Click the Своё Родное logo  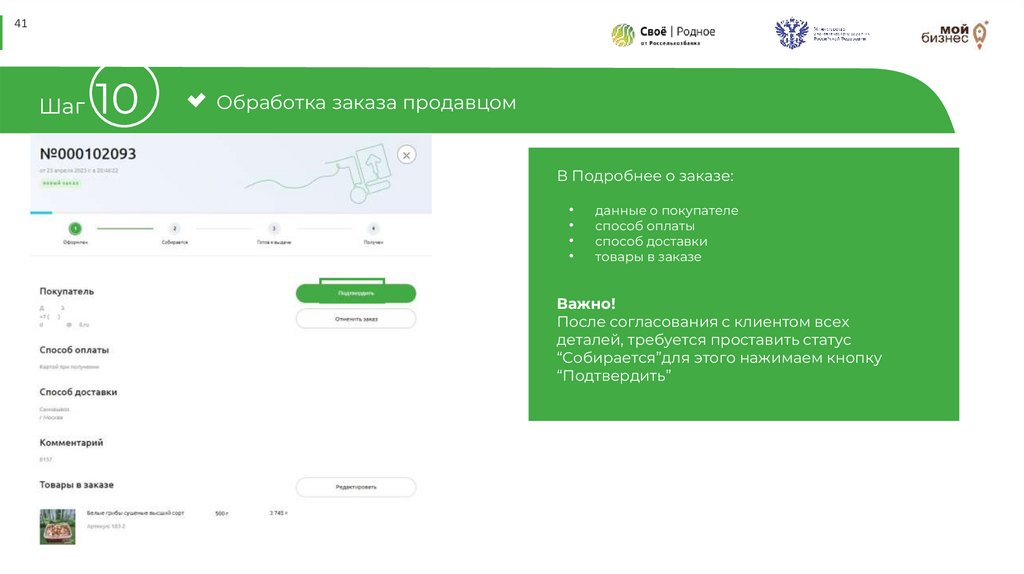tap(663, 35)
